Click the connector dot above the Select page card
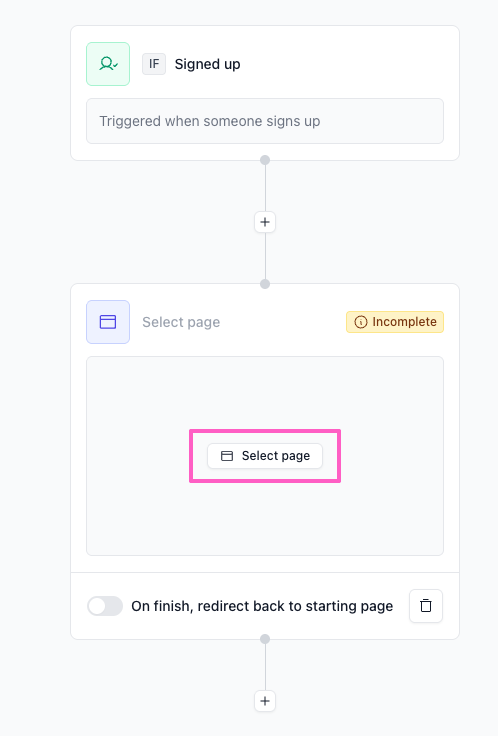This screenshot has width=498, height=736. 265,284
